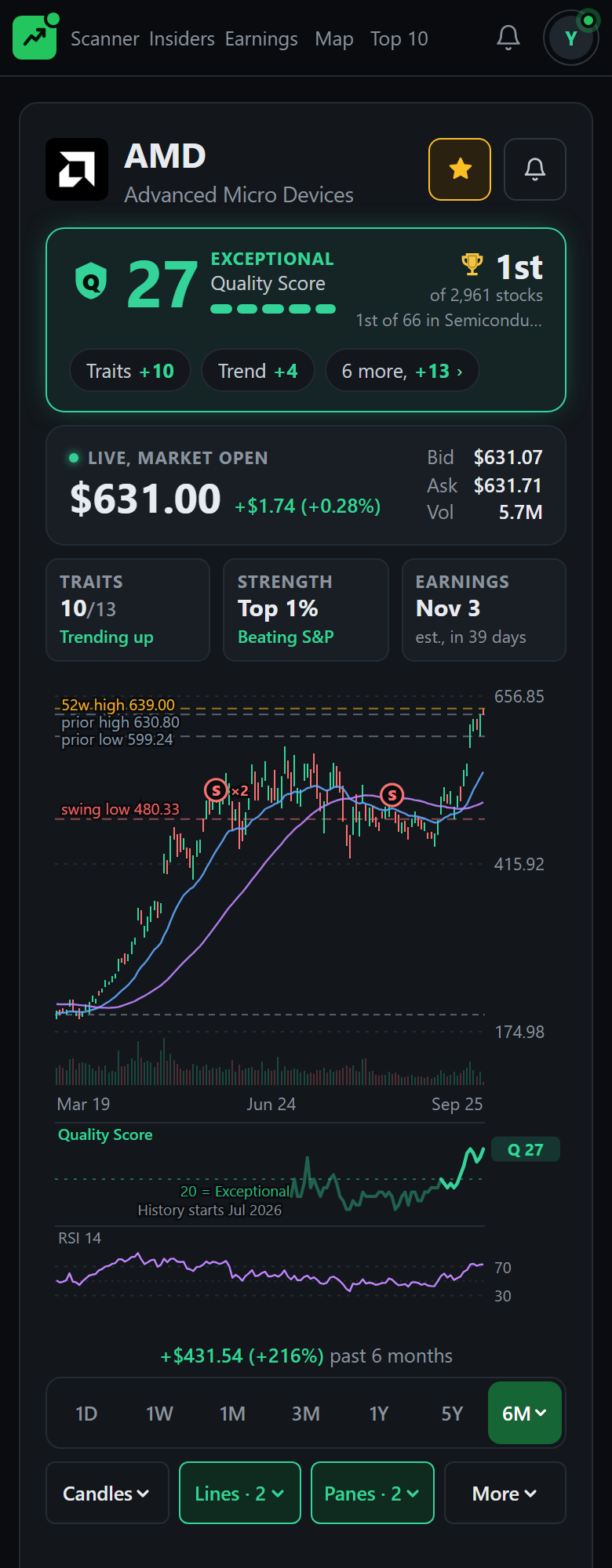Click the Jun 24 date axis label

(x=271, y=1104)
